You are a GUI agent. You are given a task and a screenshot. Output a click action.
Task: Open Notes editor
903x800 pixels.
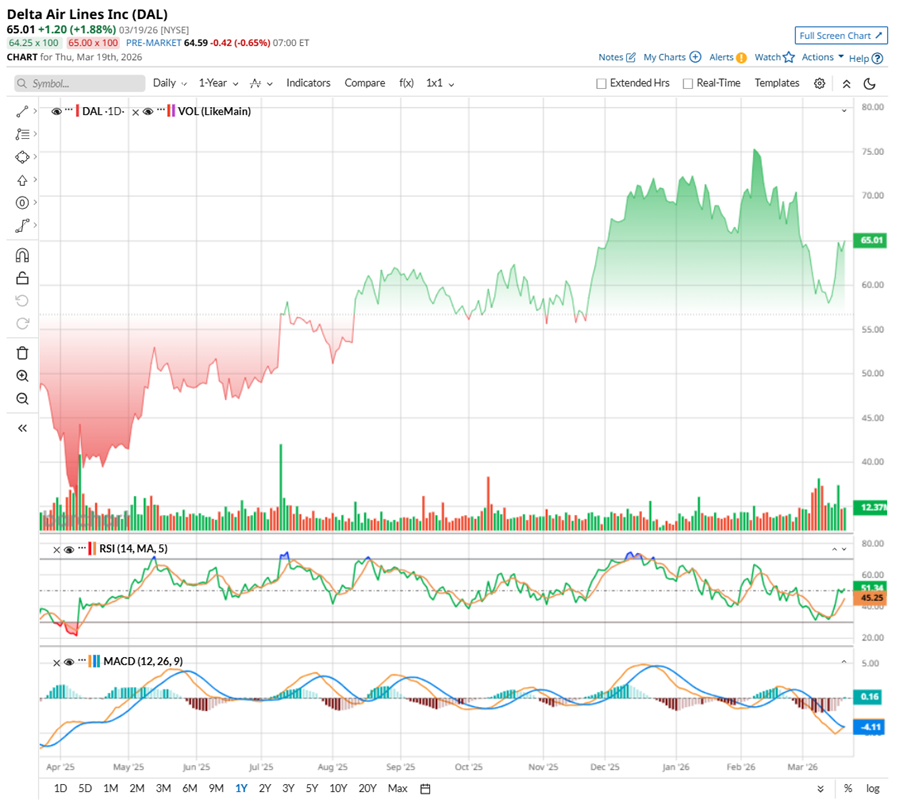[x=617, y=57]
